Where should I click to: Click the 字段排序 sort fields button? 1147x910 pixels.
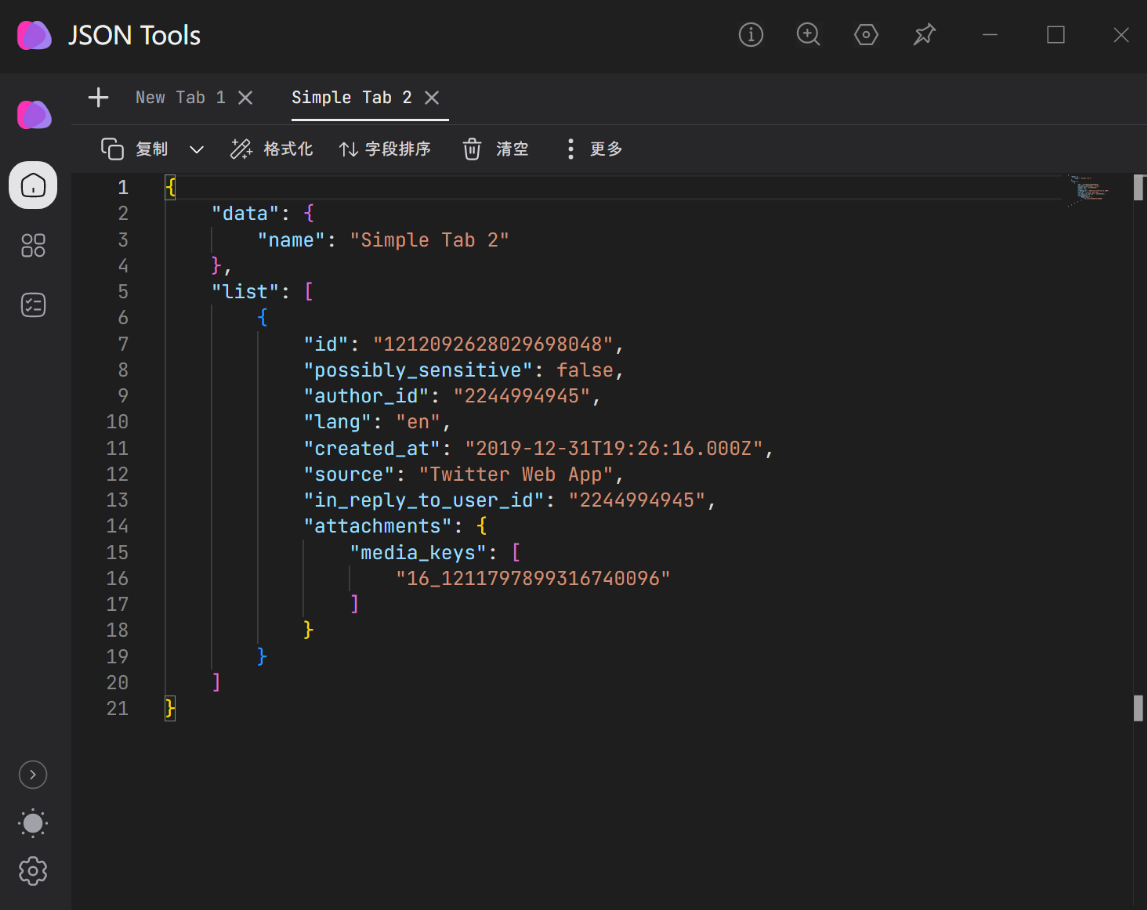point(385,149)
